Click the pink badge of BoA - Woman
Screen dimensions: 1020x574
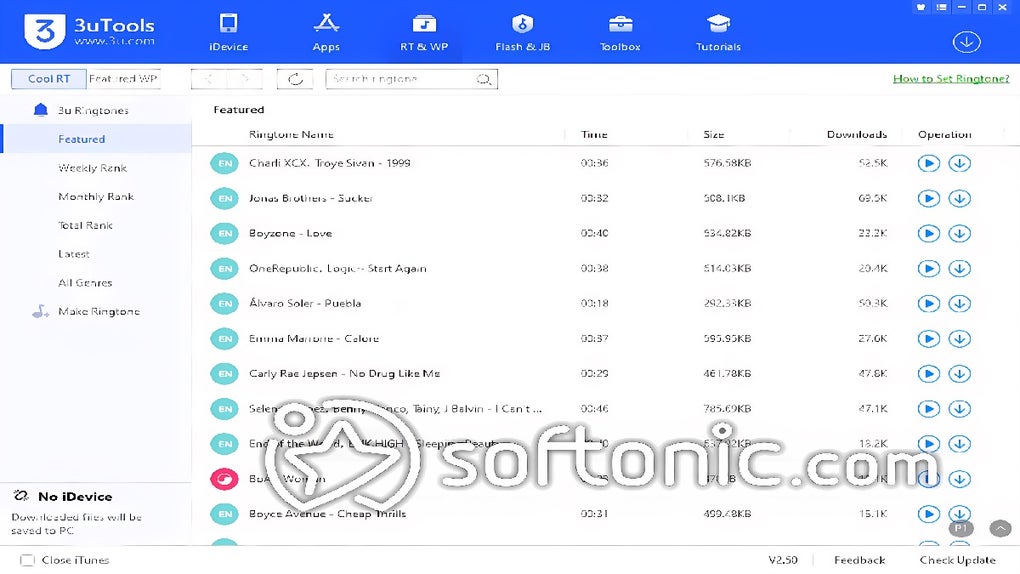tap(225, 480)
